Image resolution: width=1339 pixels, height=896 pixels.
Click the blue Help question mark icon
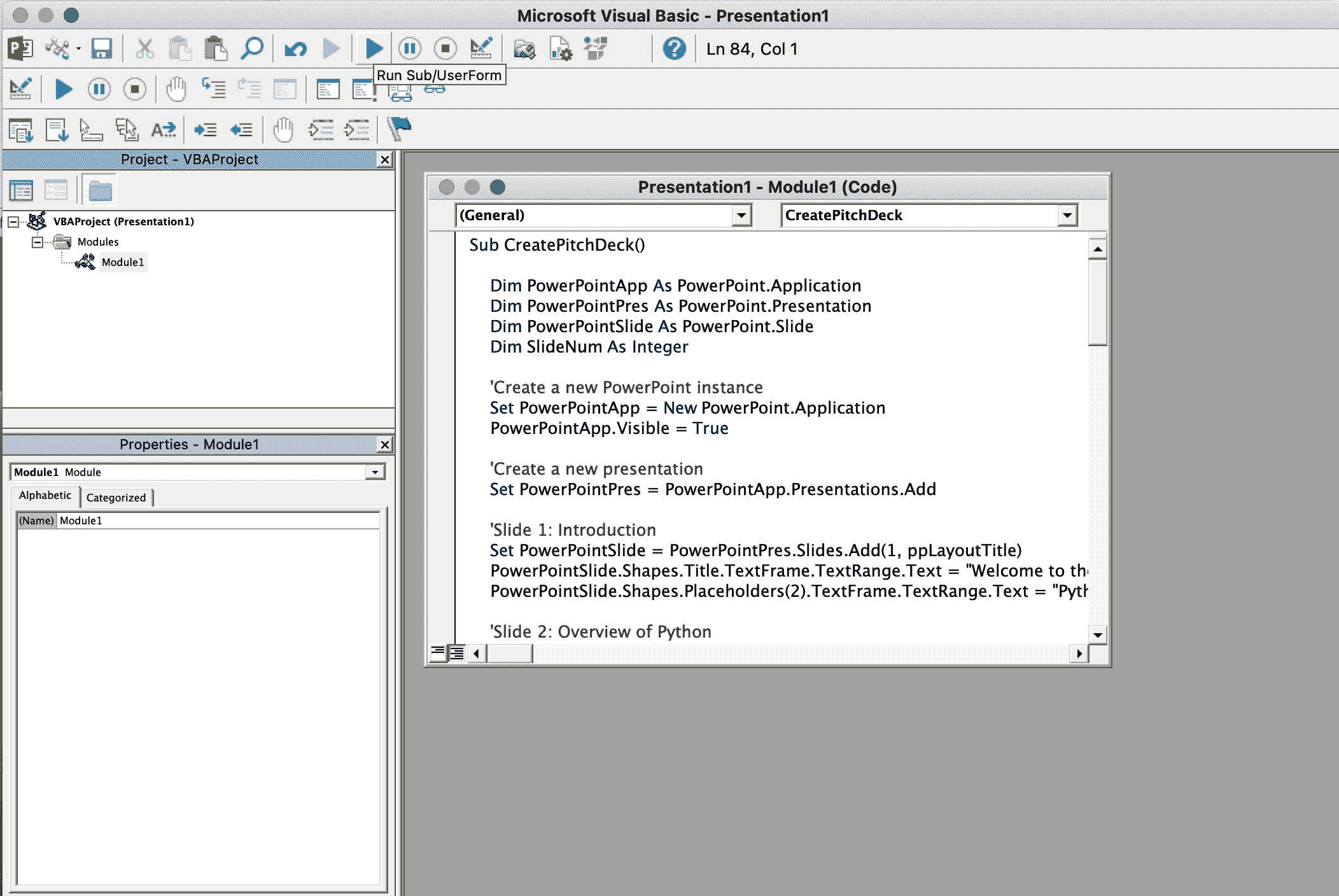(674, 48)
